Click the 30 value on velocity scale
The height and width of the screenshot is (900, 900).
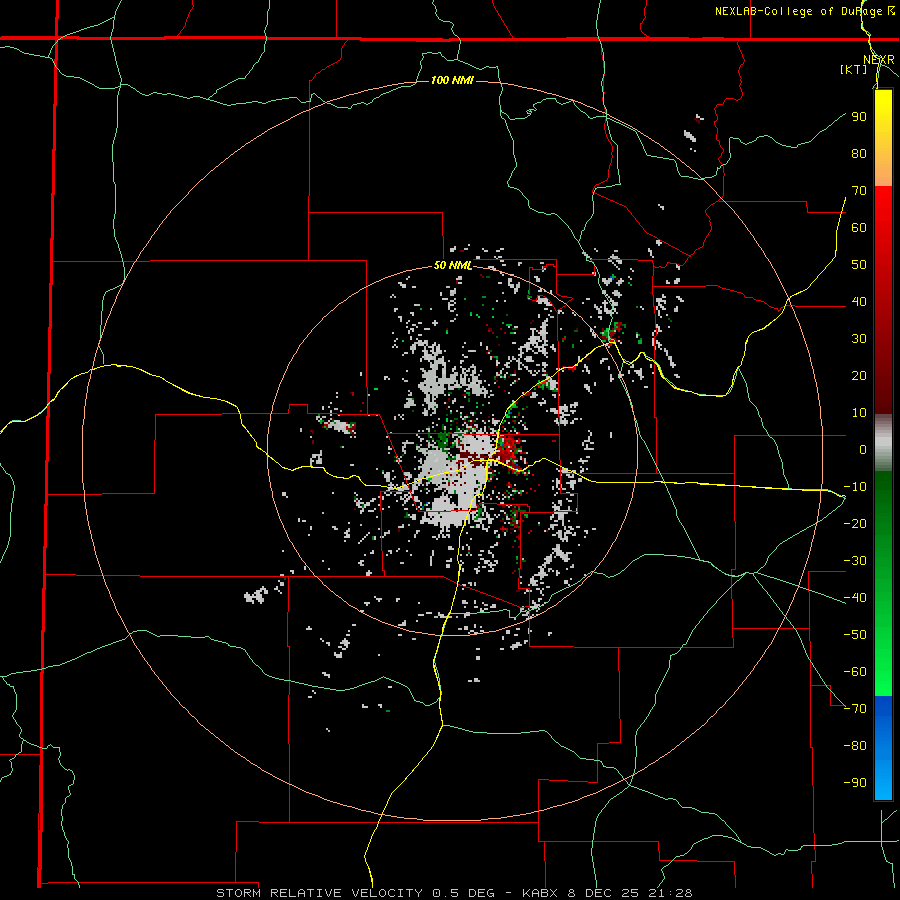coord(859,339)
